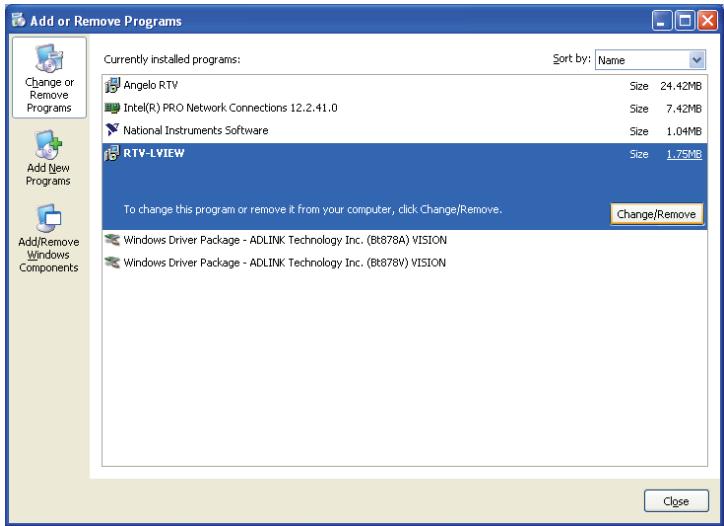
Task: Select Angelo RTV in the program list
Action: pos(404,85)
